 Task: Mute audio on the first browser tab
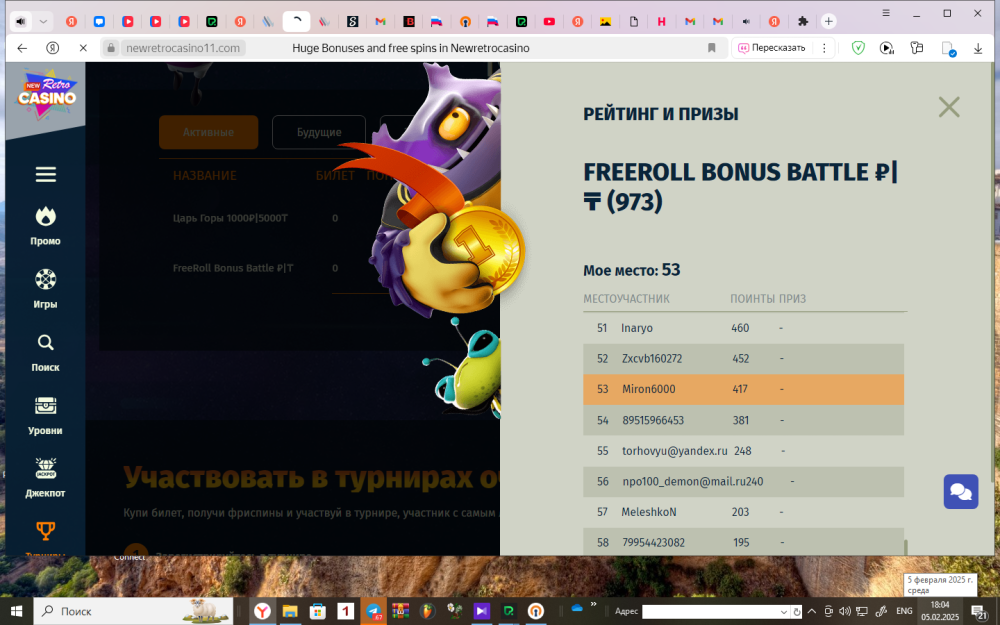coord(21,21)
